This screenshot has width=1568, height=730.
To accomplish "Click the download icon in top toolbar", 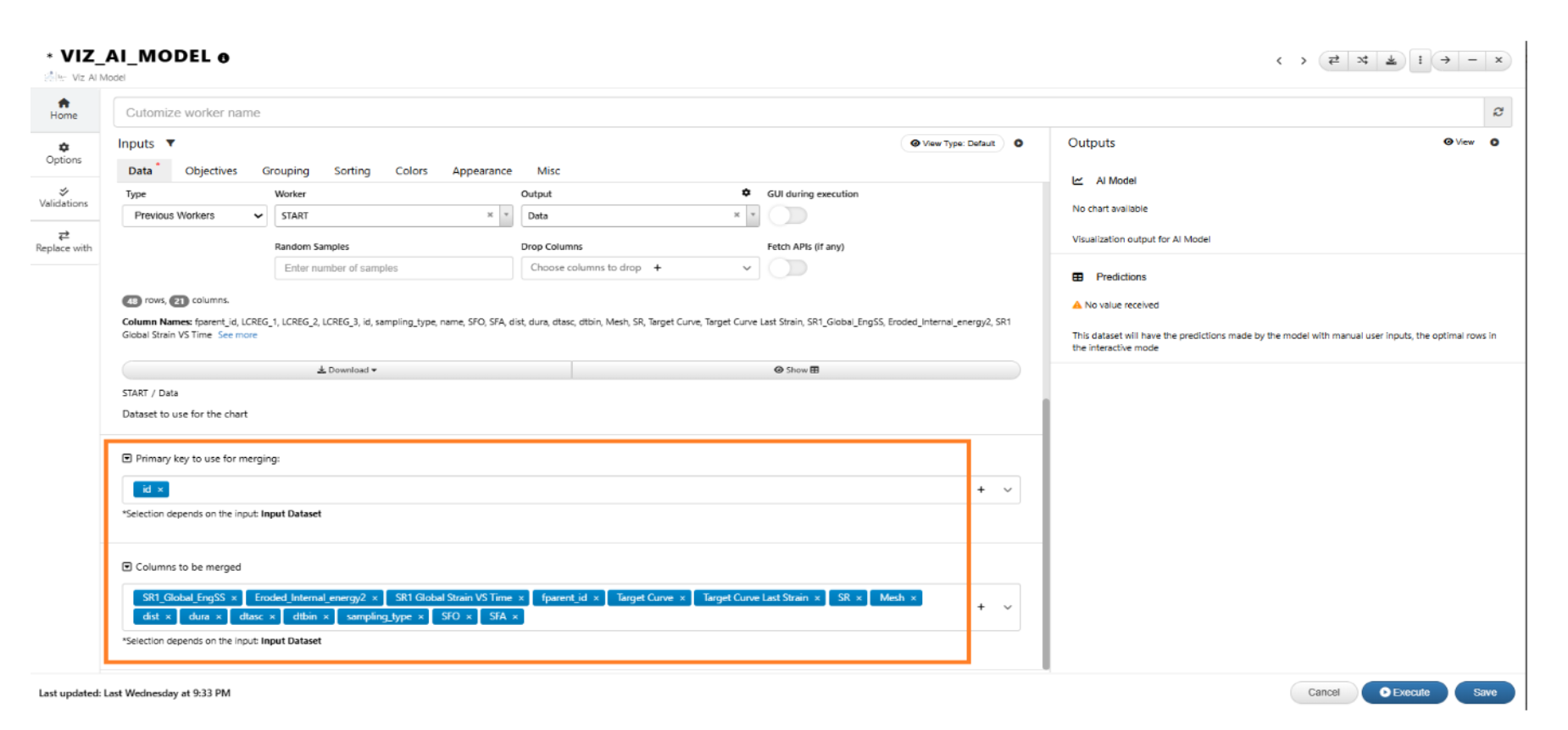I will coord(1391,60).
